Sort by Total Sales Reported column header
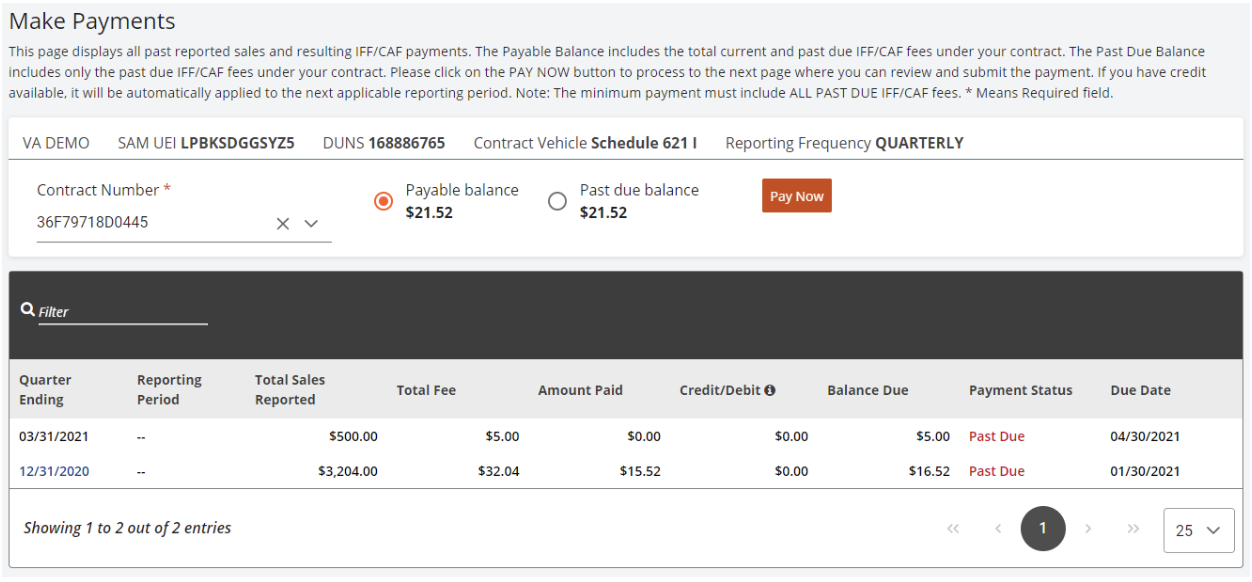Viewport: 1252px width, 582px height. click(x=290, y=390)
